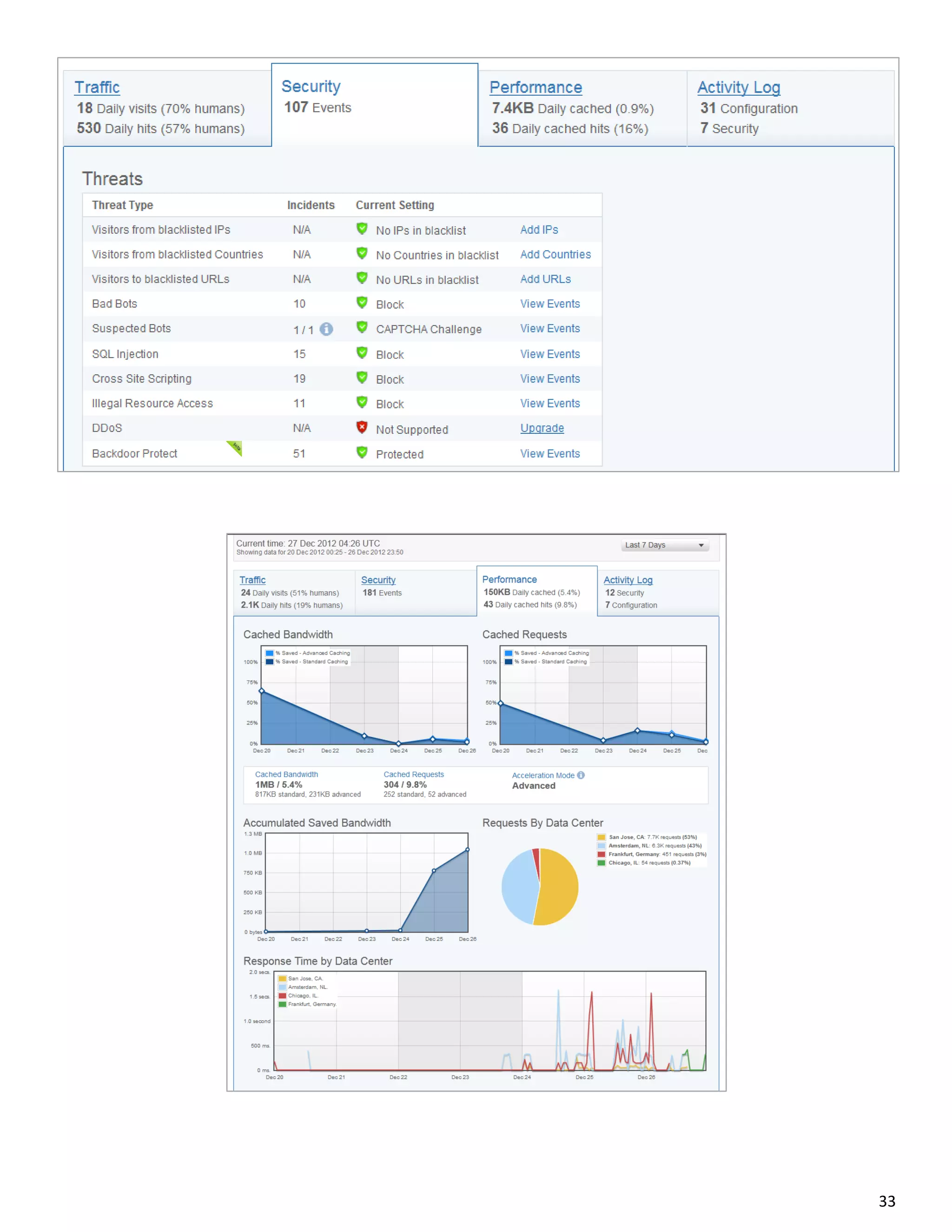Click San Jose legend swatch in pie chart

coord(601,837)
